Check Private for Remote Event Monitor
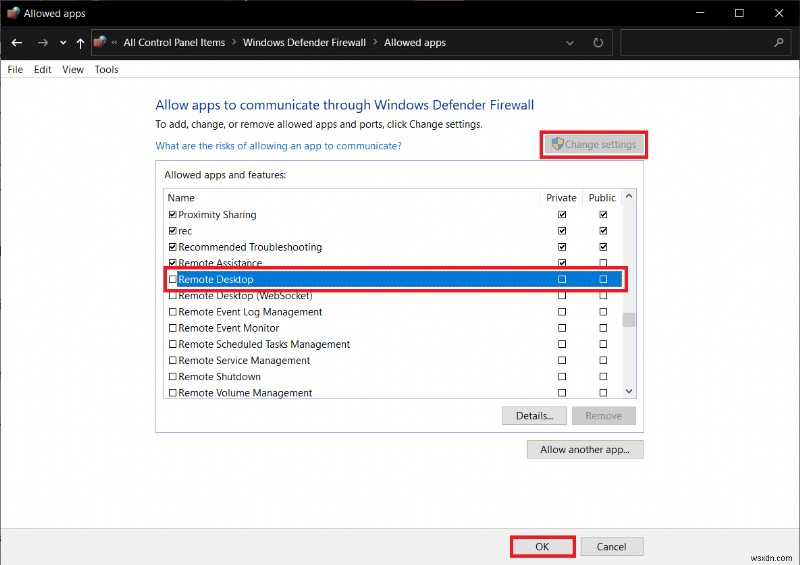The width and height of the screenshot is (800, 565). 562,328
